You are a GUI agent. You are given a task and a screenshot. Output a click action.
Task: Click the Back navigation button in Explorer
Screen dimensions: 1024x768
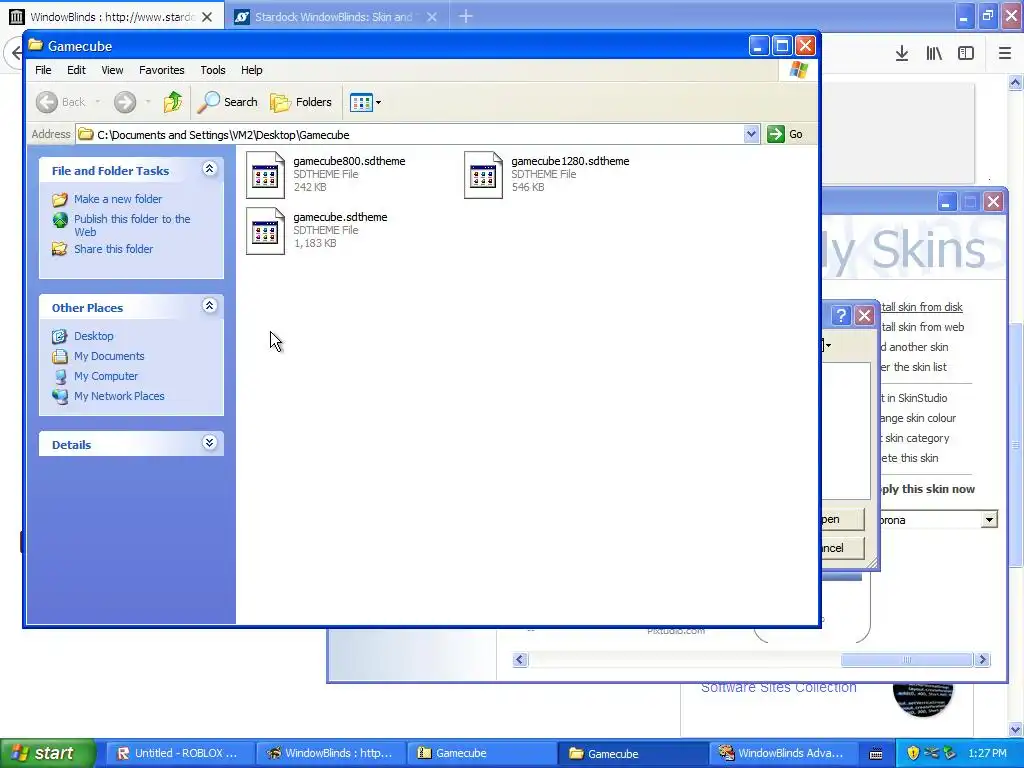(61, 102)
